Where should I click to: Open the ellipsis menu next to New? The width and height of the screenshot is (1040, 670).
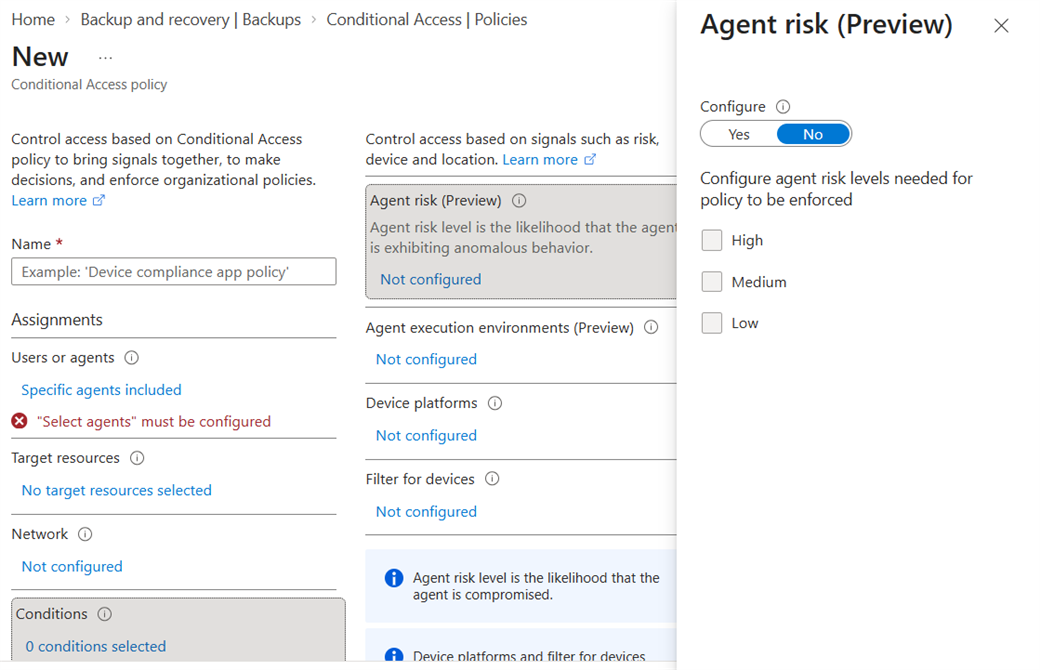pos(105,58)
